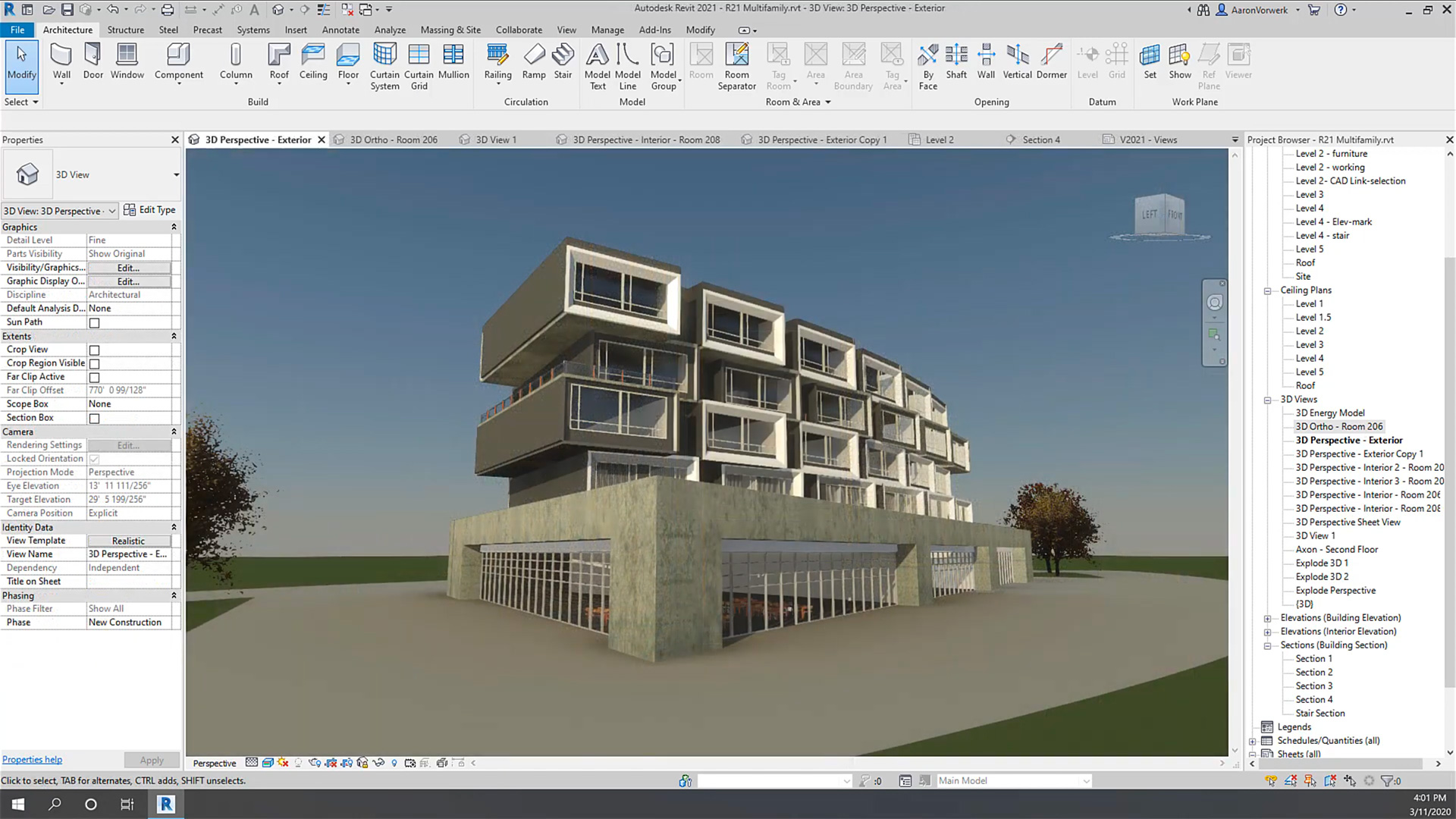This screenshot has width=1456, height=819.
Task: Click the Perspective view mode button
Action: click(x=214, y=763)
